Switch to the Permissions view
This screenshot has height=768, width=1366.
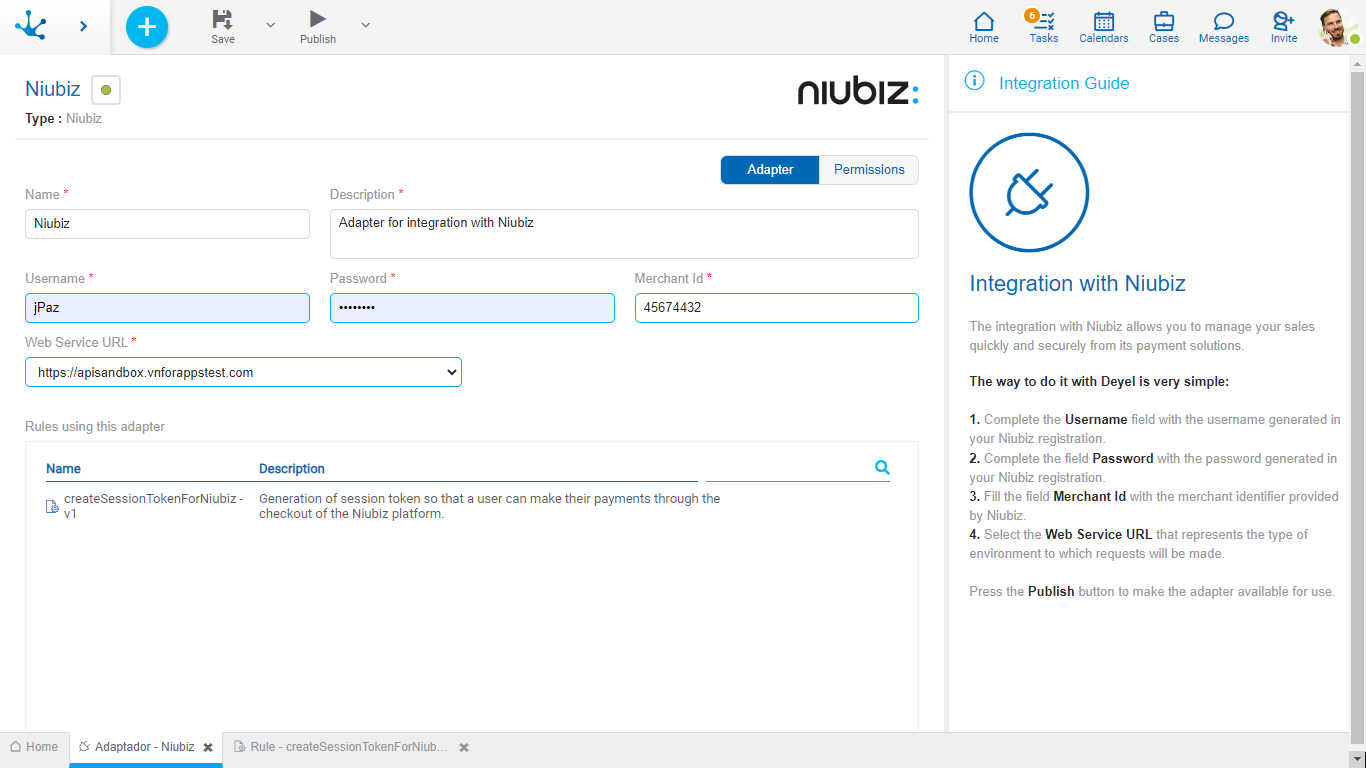click(868, 169)
